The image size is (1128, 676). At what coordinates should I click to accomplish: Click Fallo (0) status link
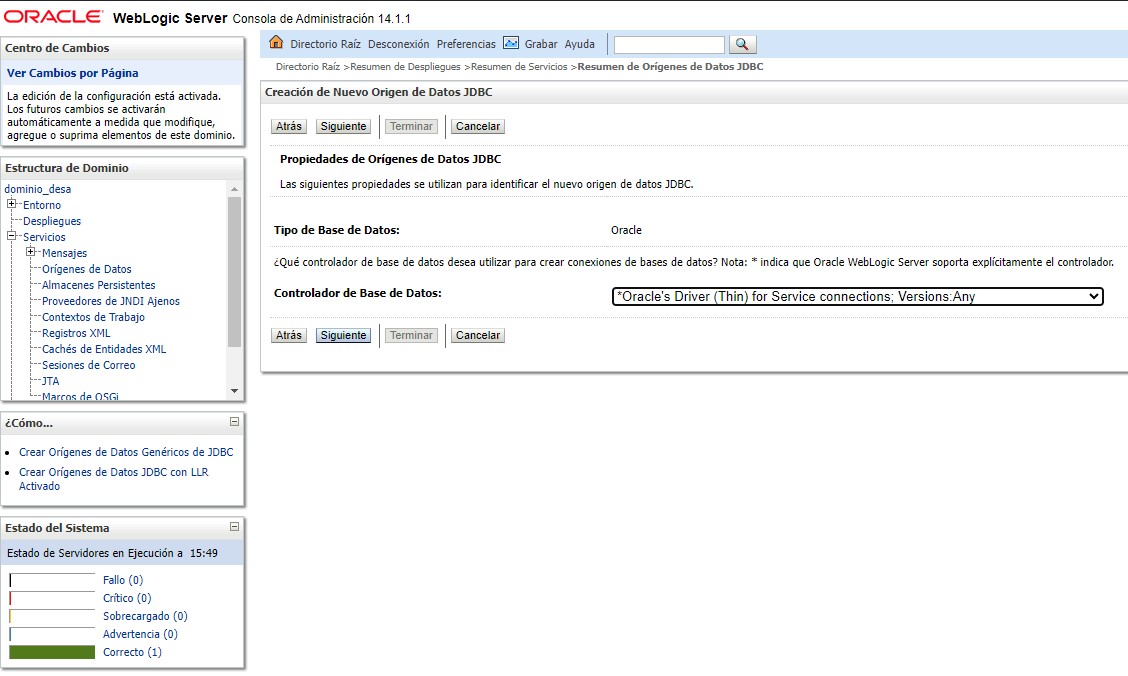123,580
